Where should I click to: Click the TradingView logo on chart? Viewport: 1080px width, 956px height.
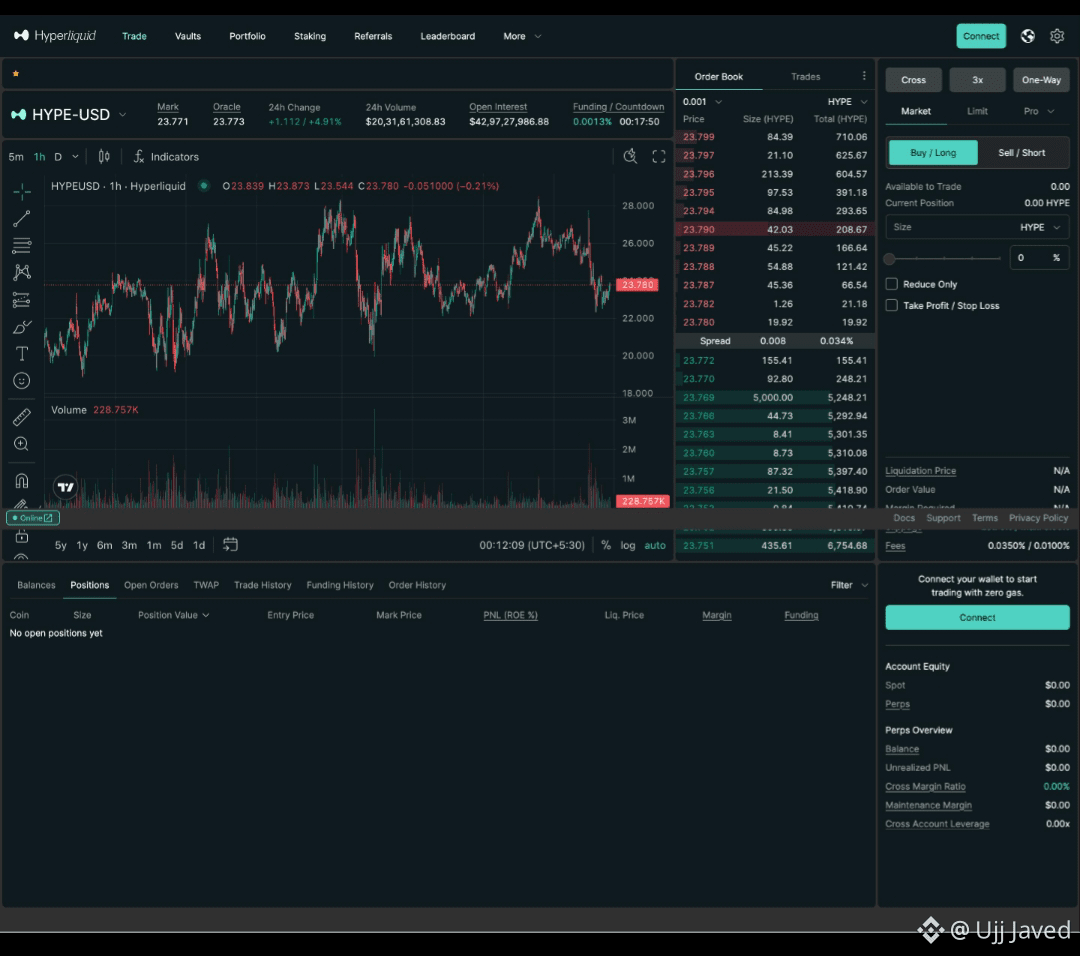(65, 487)
